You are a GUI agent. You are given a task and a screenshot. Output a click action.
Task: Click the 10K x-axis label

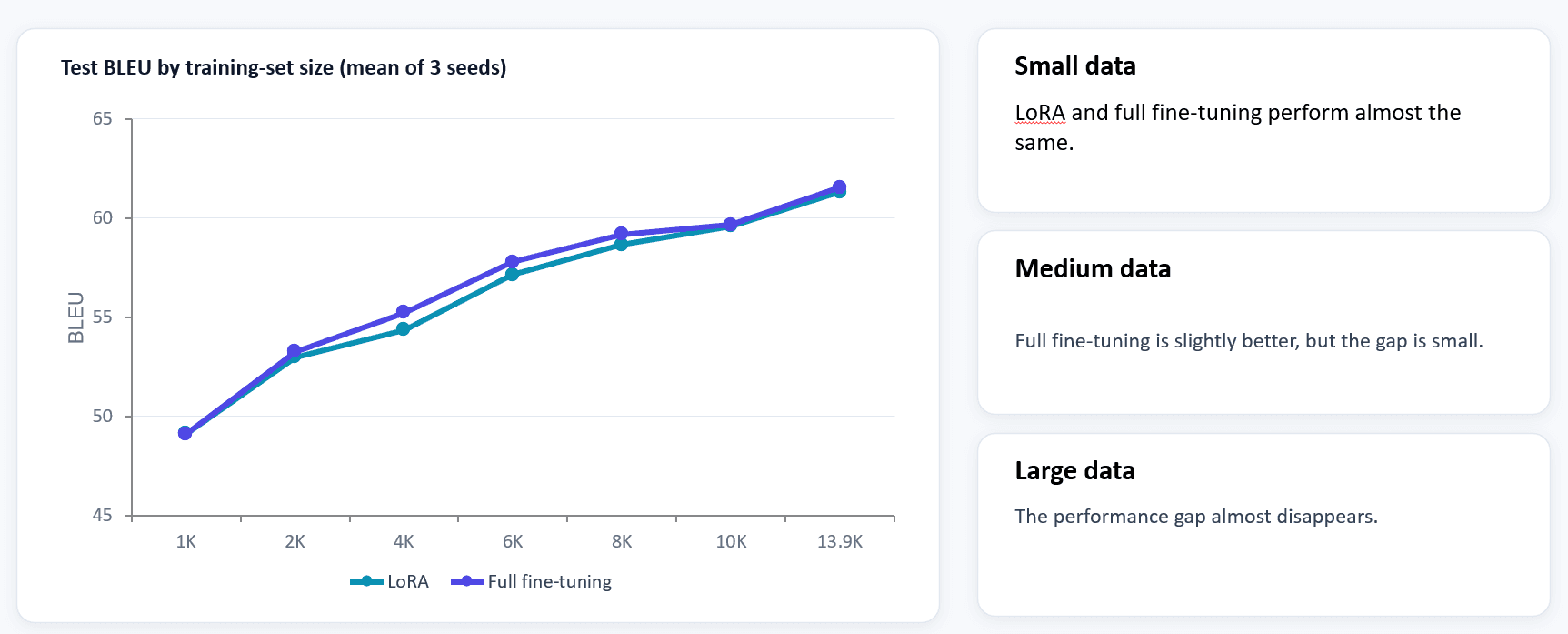click(x=731, y=541)
